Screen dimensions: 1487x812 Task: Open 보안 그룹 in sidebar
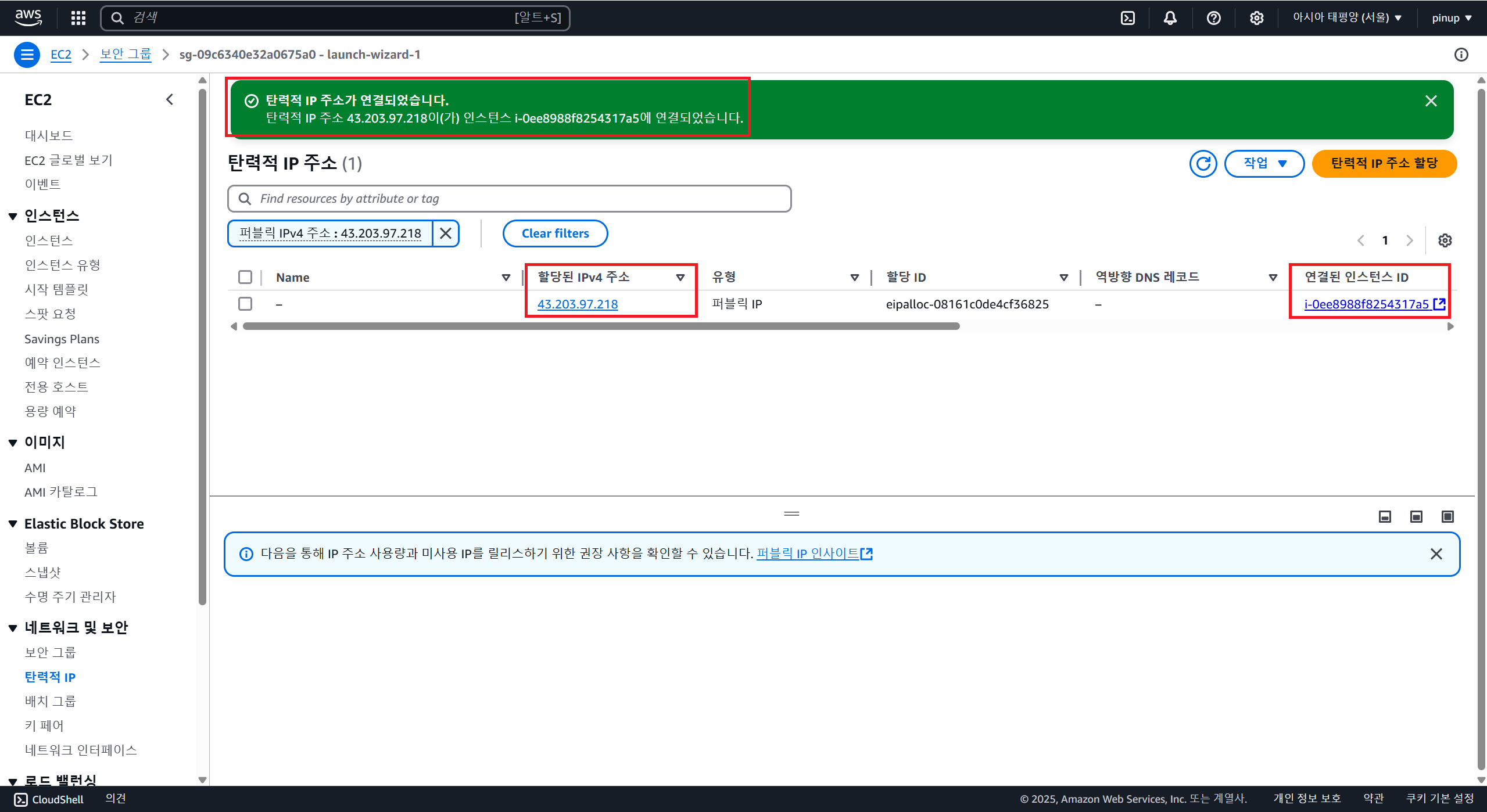50,652
